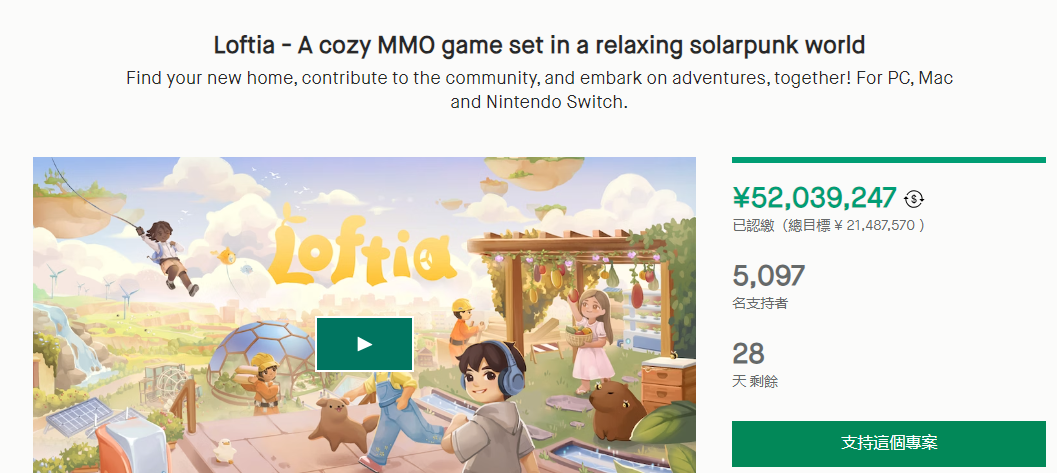Screen dimensions: 1057x473
Task: Click the character swinging on the rope
Action: (x=168, y=256)
